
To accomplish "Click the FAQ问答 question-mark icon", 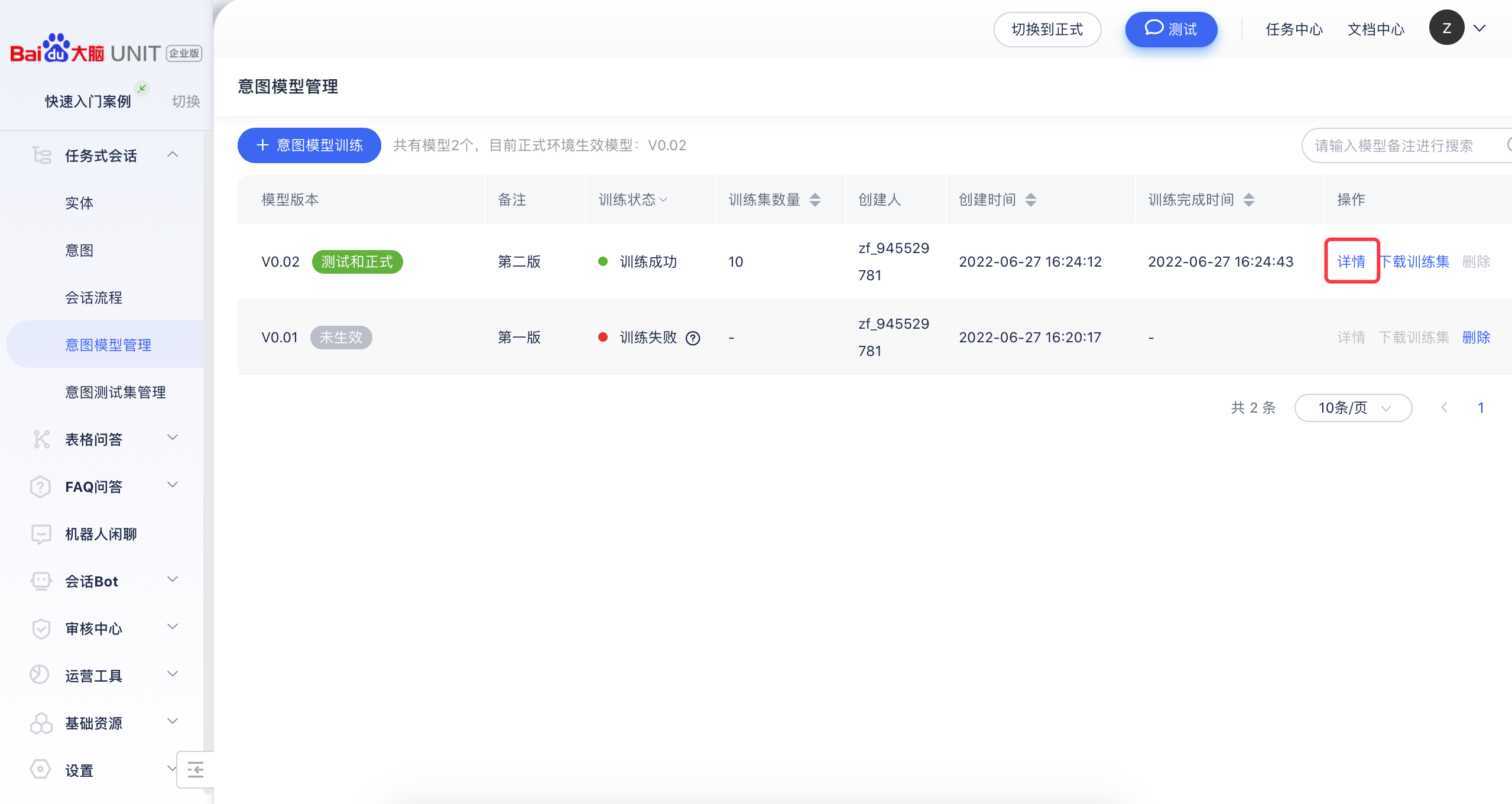I will tap(40, 487).
